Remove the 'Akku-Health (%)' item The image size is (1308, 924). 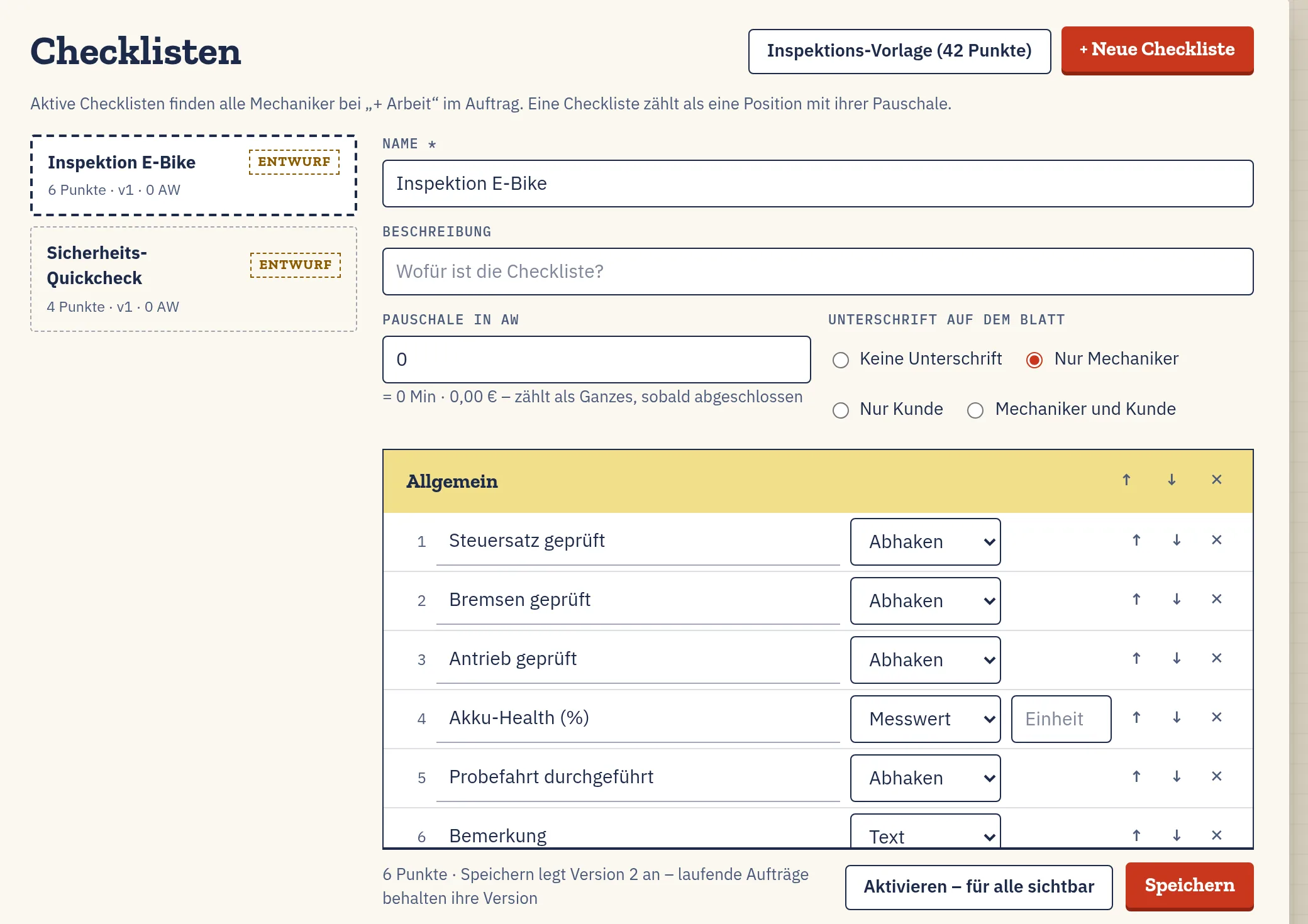click(x=1217, y=718)
